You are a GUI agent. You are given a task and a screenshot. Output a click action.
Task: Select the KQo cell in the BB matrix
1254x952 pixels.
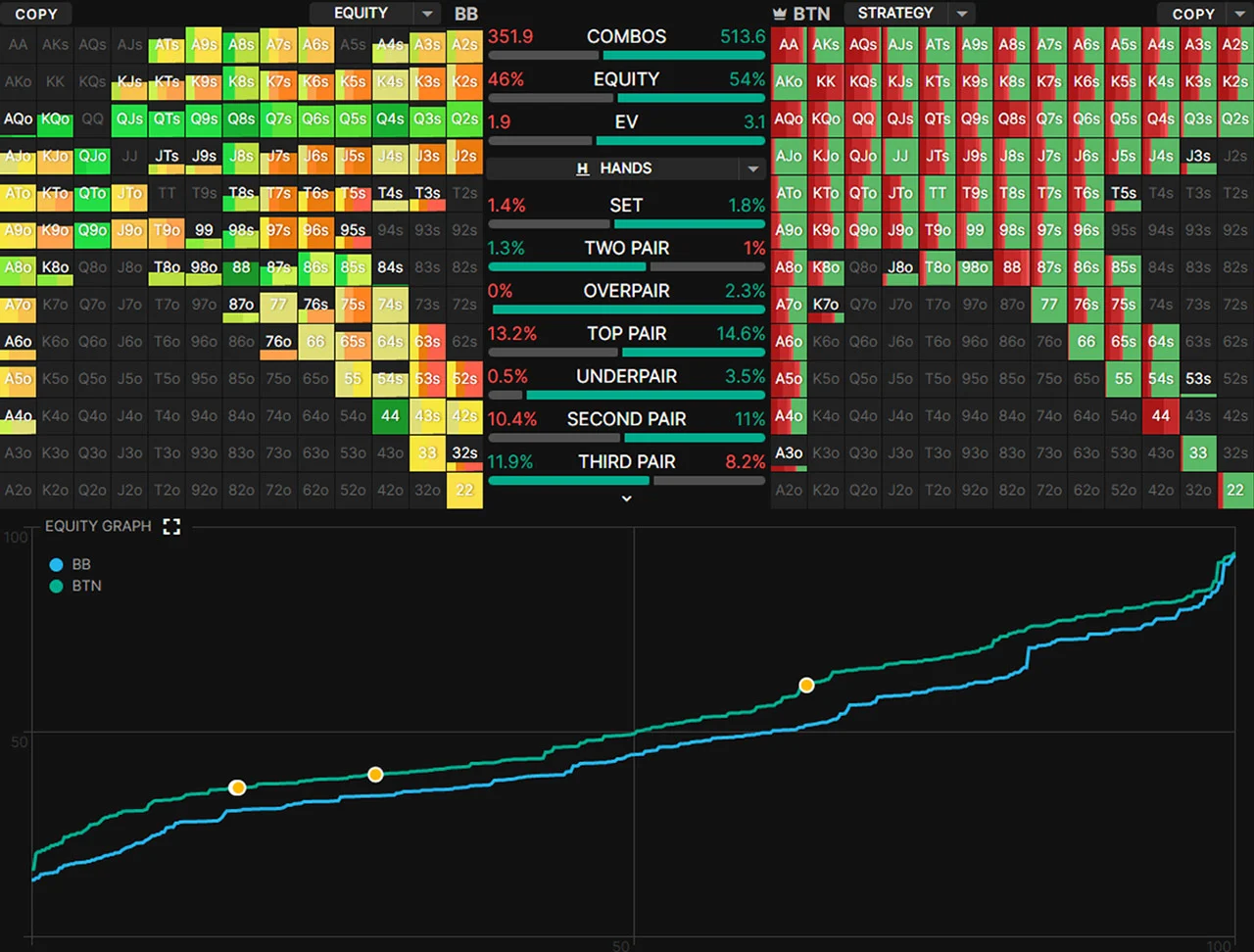[x=55, y=119]
